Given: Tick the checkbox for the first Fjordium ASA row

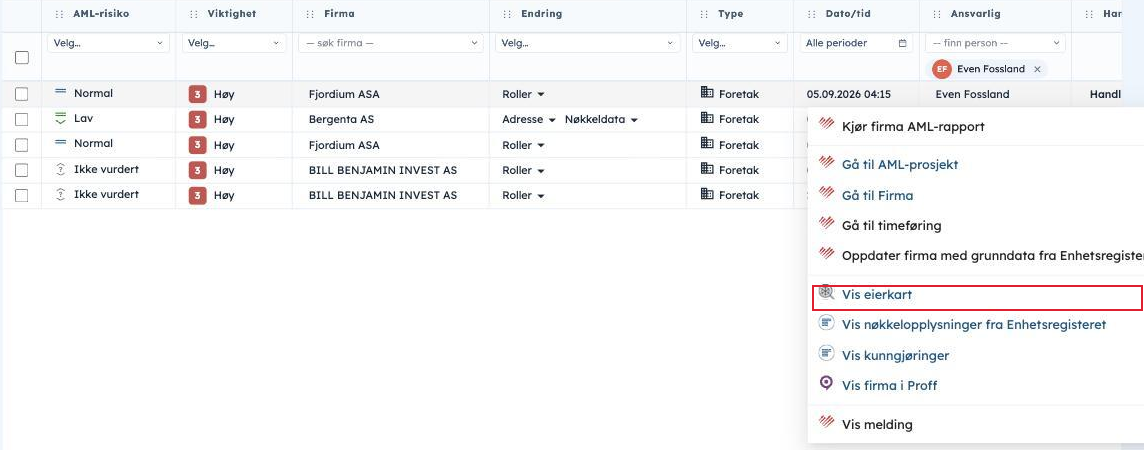Looking at the screenshot, I should [x=22, y=94].
